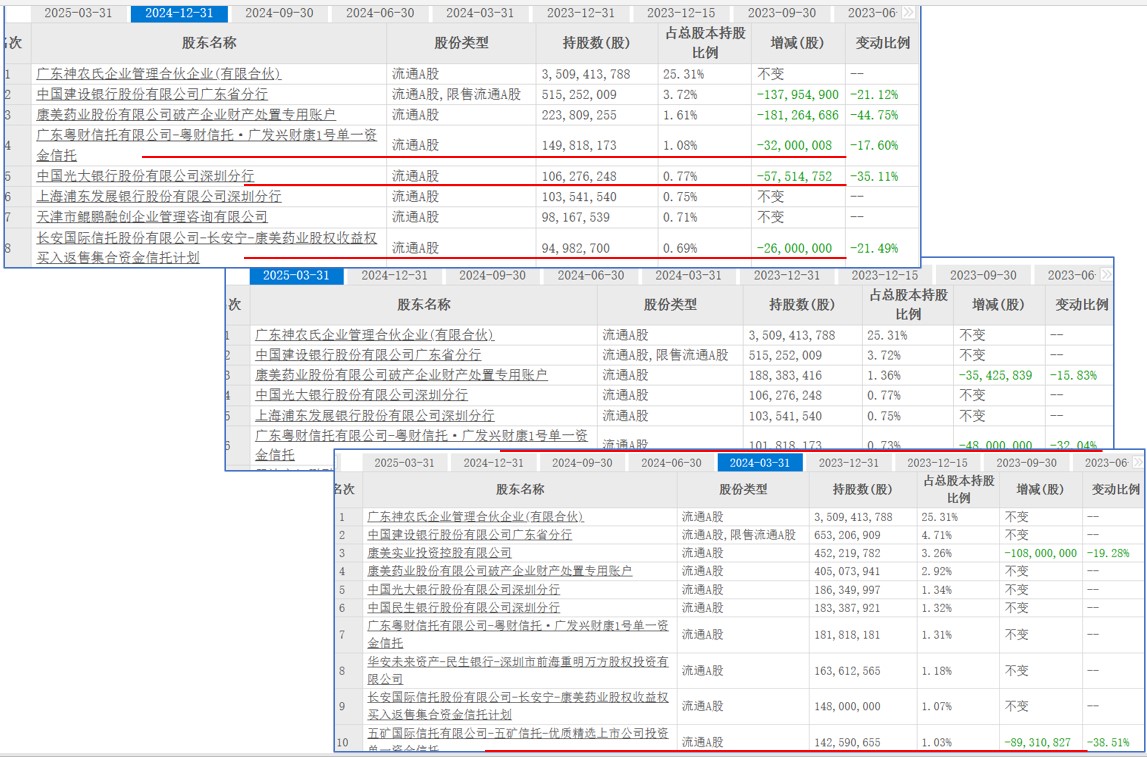Open the 2024-09-30 tab in the bottom table

coord(582,463)
